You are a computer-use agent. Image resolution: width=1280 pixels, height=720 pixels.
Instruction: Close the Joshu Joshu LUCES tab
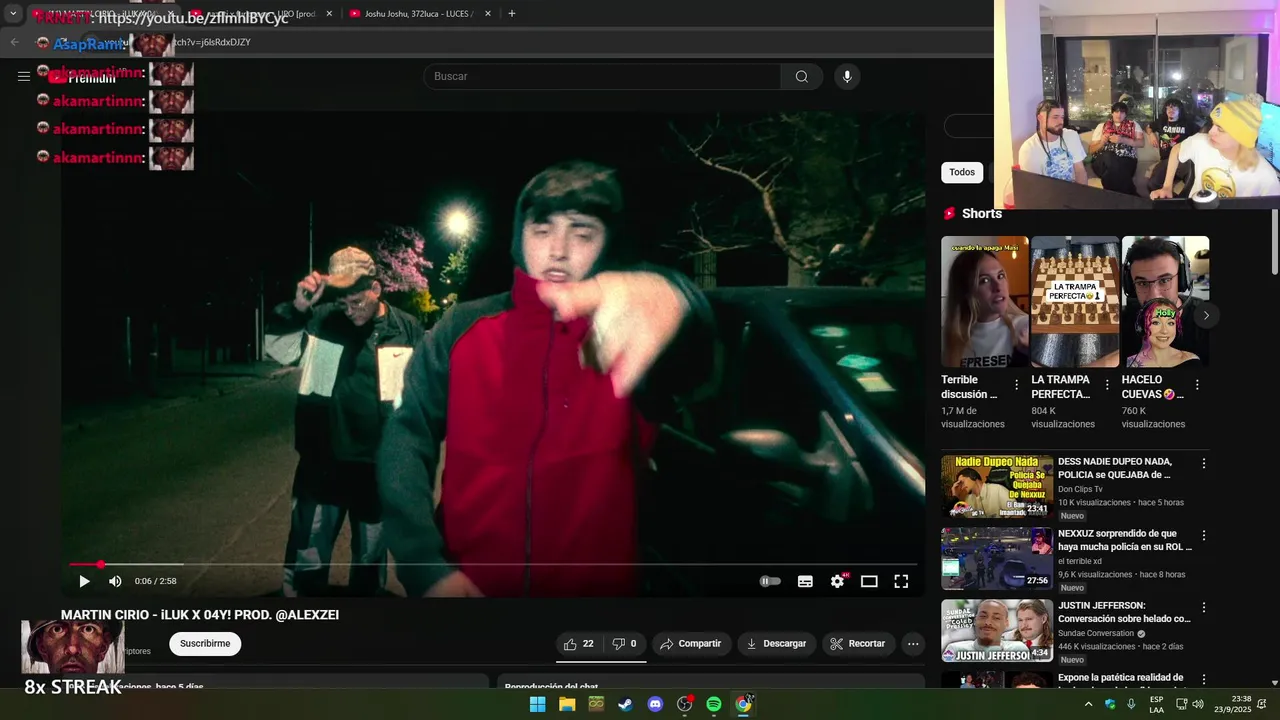(488, 14)
